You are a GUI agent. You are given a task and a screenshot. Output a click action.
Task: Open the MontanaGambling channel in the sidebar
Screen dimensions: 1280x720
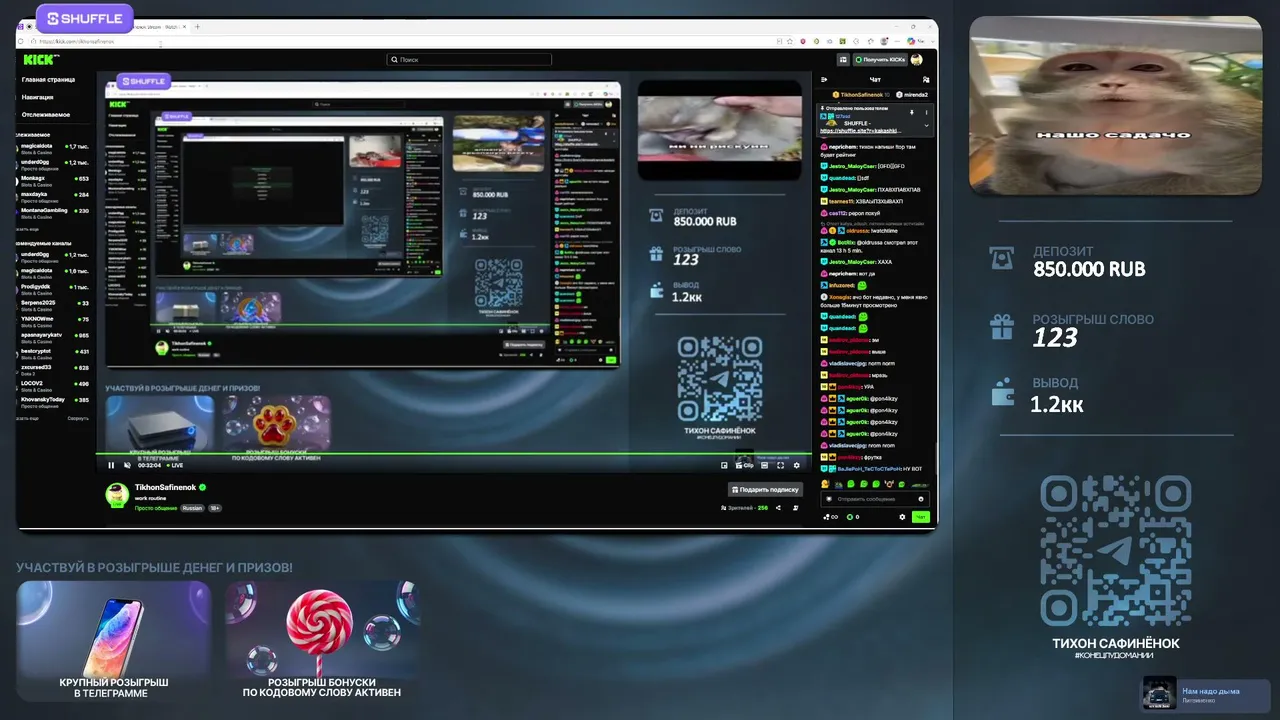(x=52, y=212)
